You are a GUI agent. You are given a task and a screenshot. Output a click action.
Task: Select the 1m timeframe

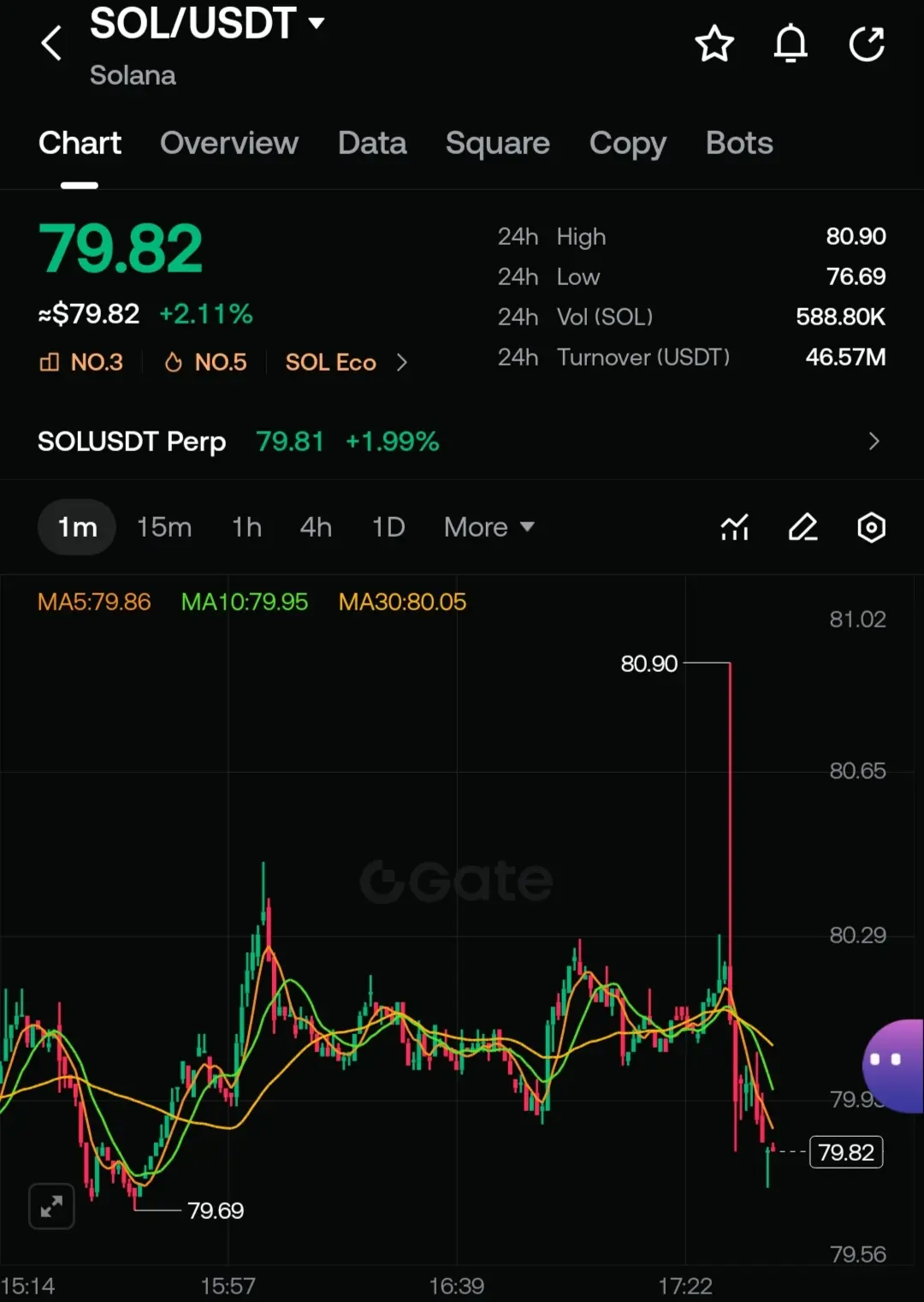pos(77,527)
